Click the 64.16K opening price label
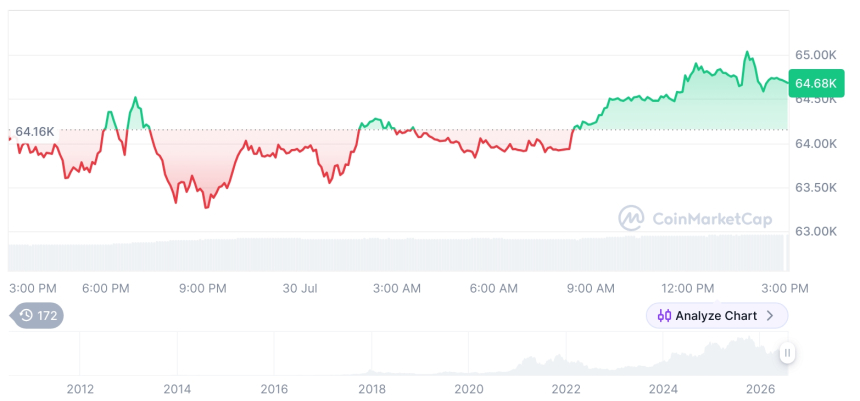The height and width of the screenshot is (401, 860). pyautogui.click(x=35, y=132)
